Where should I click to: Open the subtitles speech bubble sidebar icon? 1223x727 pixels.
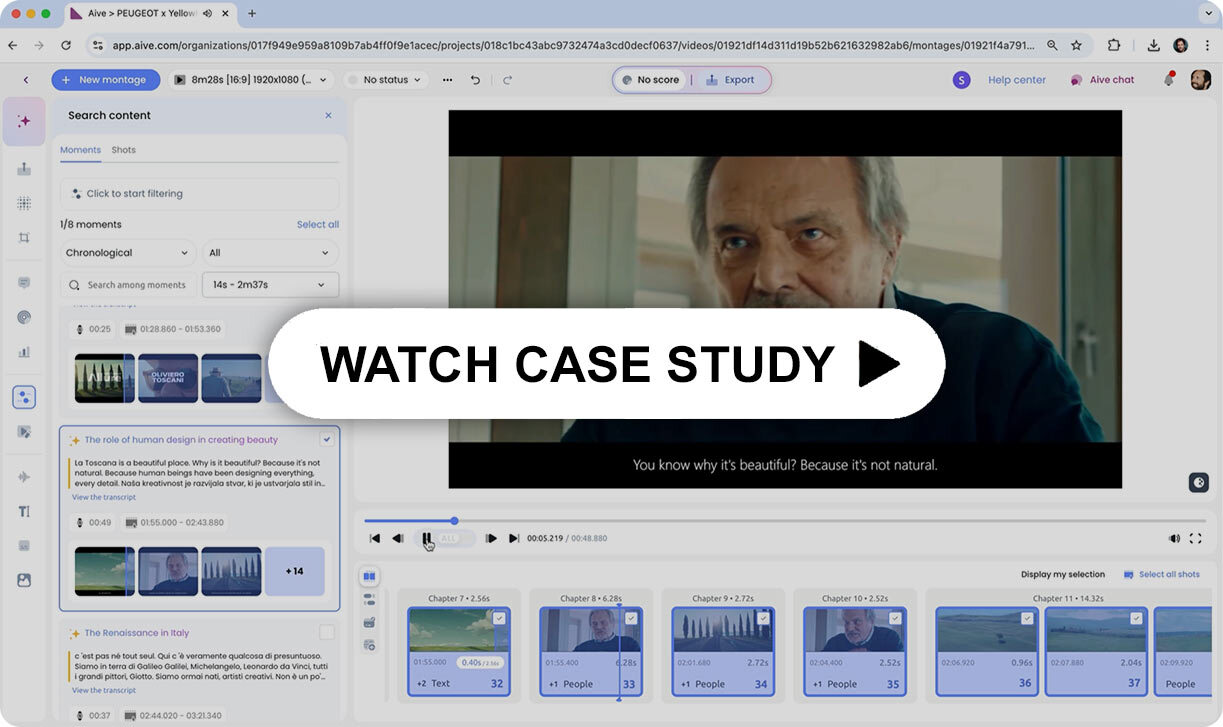24,283
